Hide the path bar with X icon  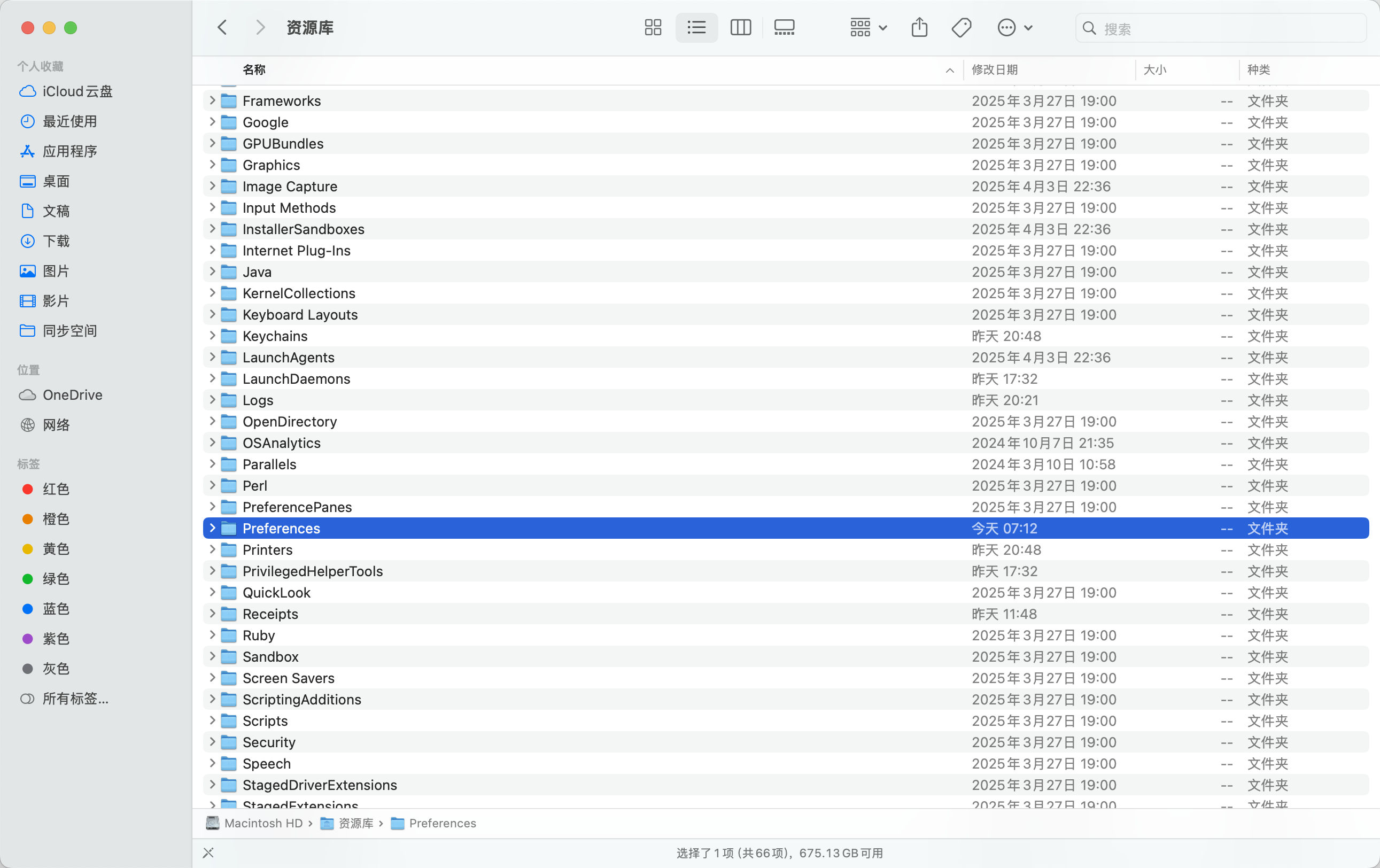pyautogui.click(x=208, y=852)
